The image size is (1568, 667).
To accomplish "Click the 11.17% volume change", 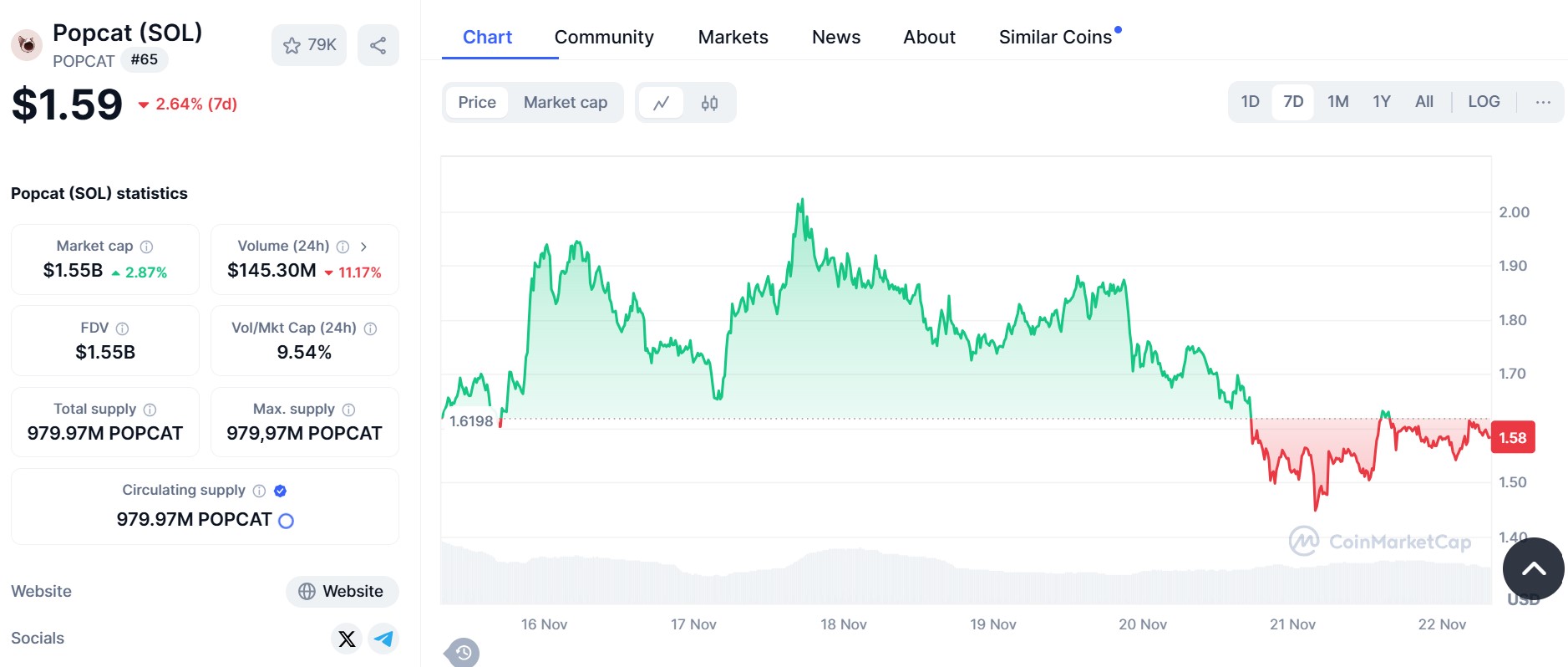I will 353,272.
